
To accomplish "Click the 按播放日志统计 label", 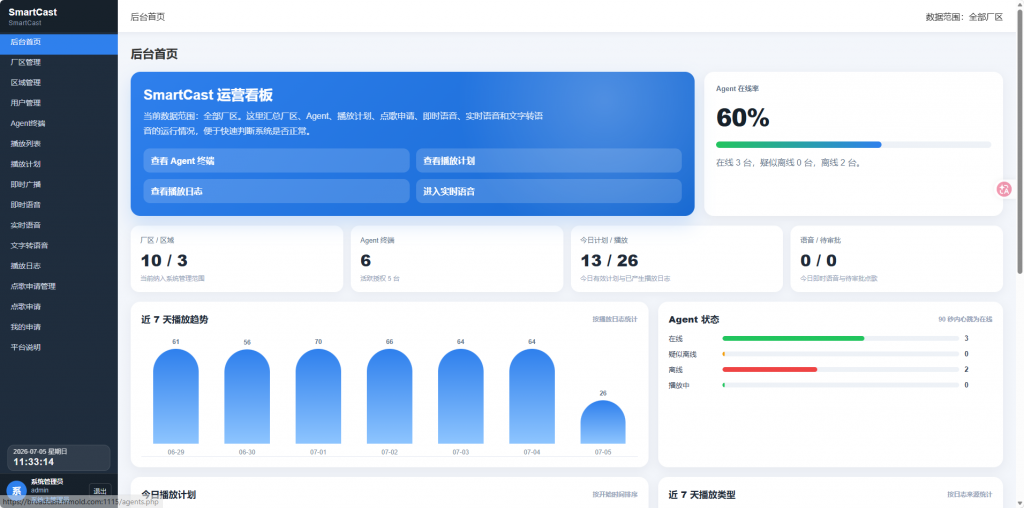I will click(x=615, y=319).
